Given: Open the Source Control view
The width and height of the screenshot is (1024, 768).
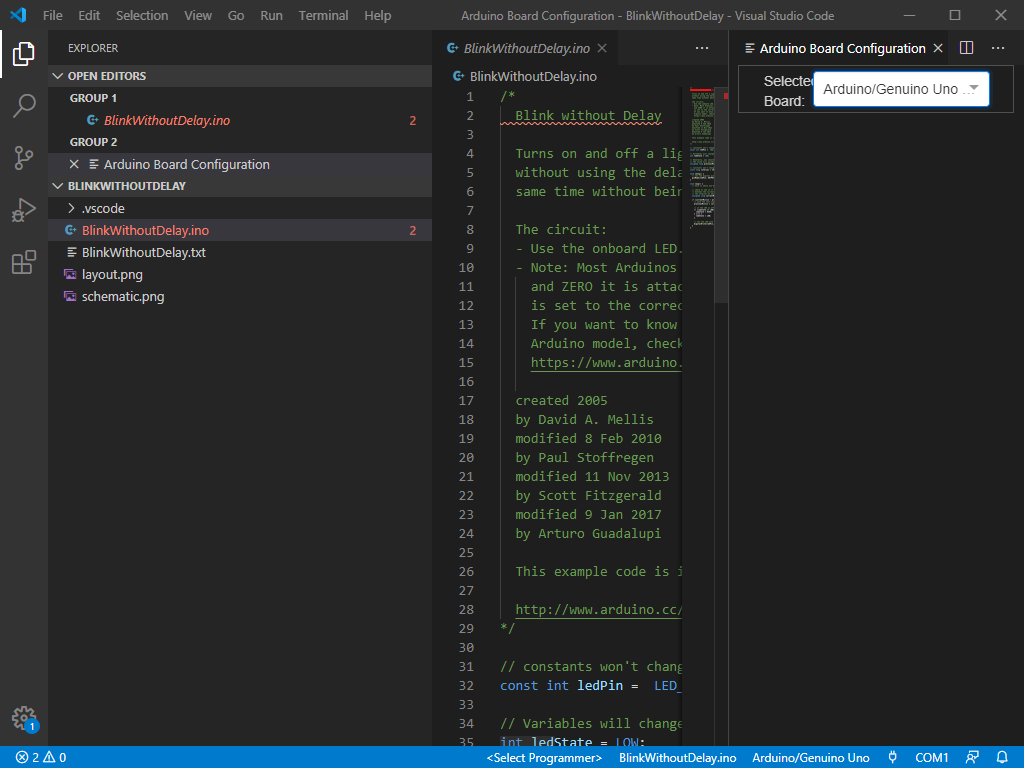Looking at the screenshot, I should (24, 157).
